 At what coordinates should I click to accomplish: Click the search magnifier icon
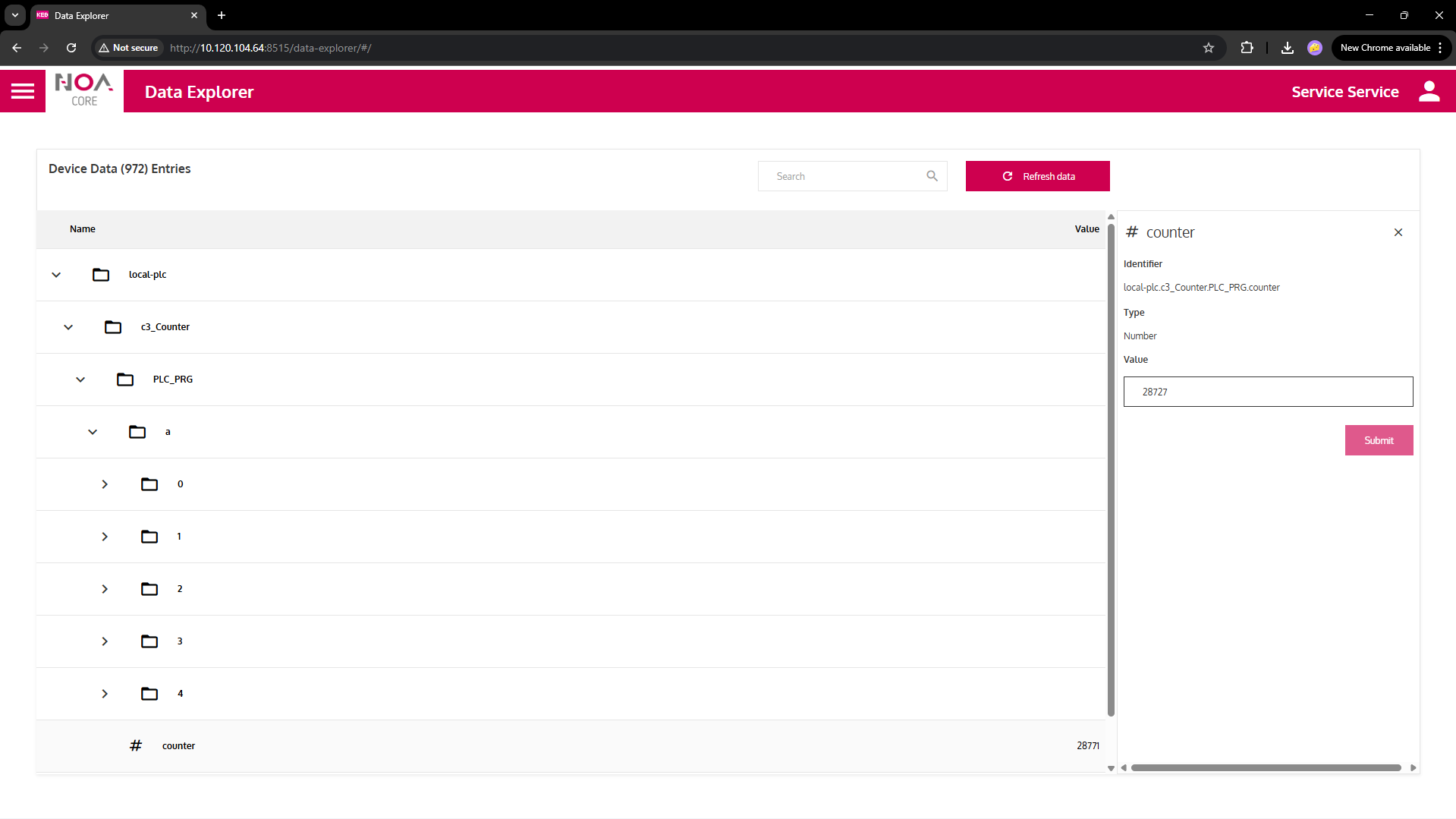pyautogui.click(x=932, y=176)
